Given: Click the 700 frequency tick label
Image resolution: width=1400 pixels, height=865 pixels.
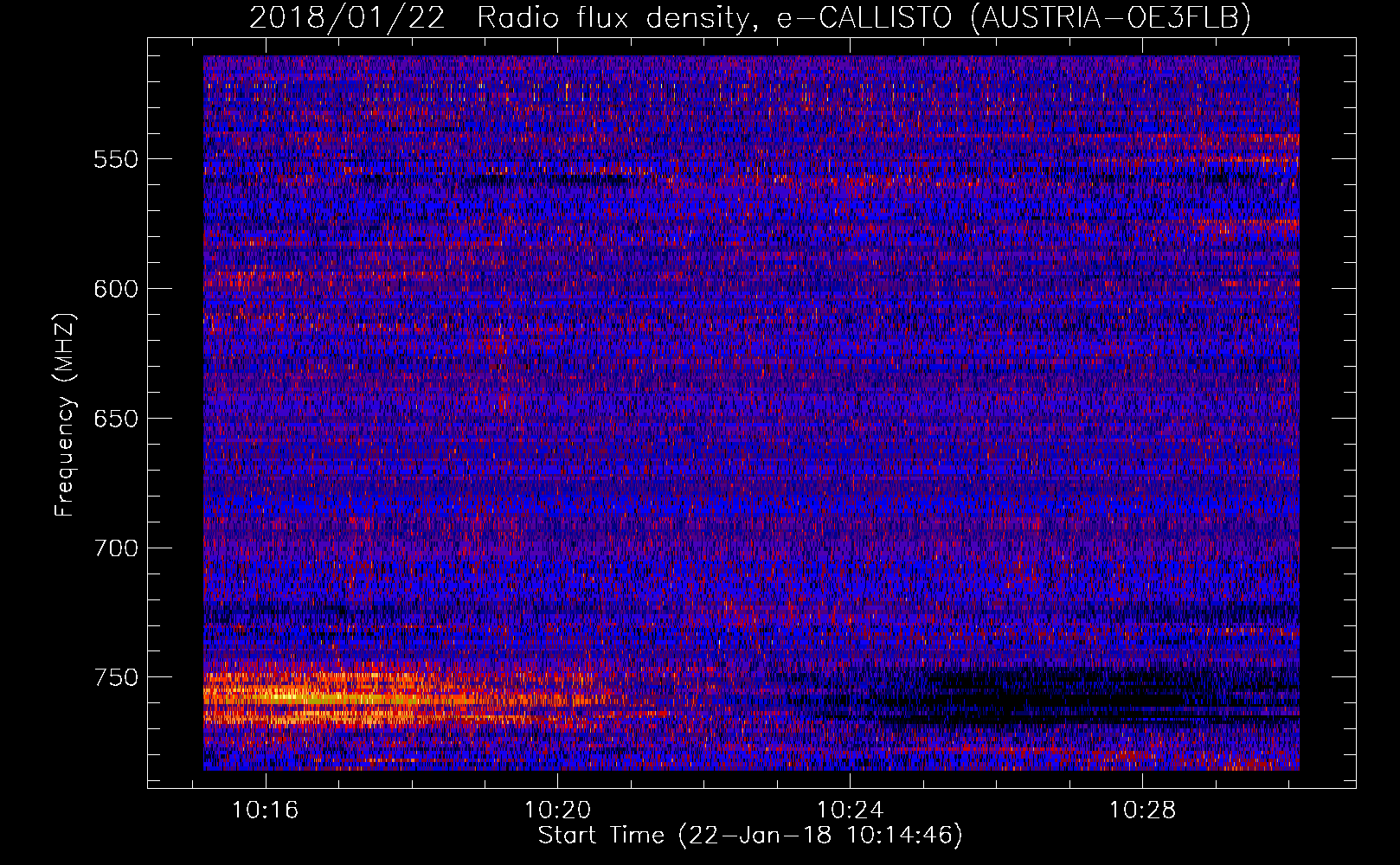Looking at the screenshot, I should (116, 548).
